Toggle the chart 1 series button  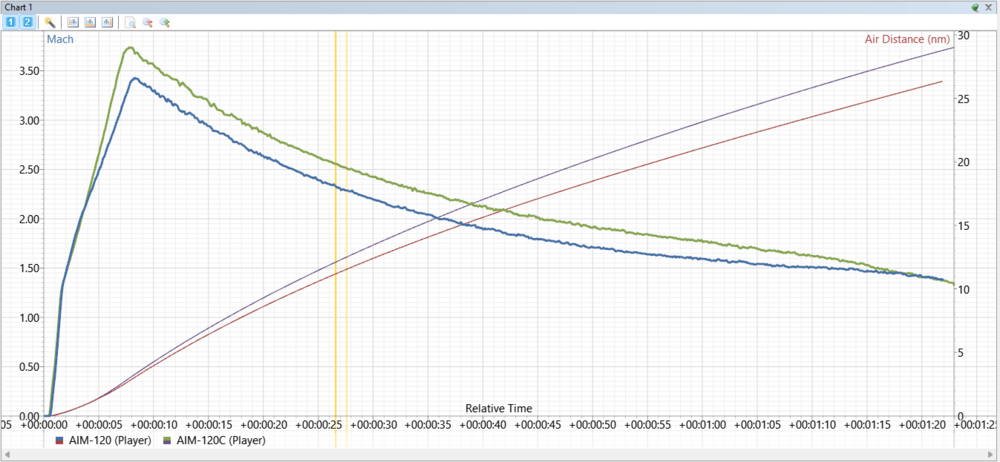10,22
